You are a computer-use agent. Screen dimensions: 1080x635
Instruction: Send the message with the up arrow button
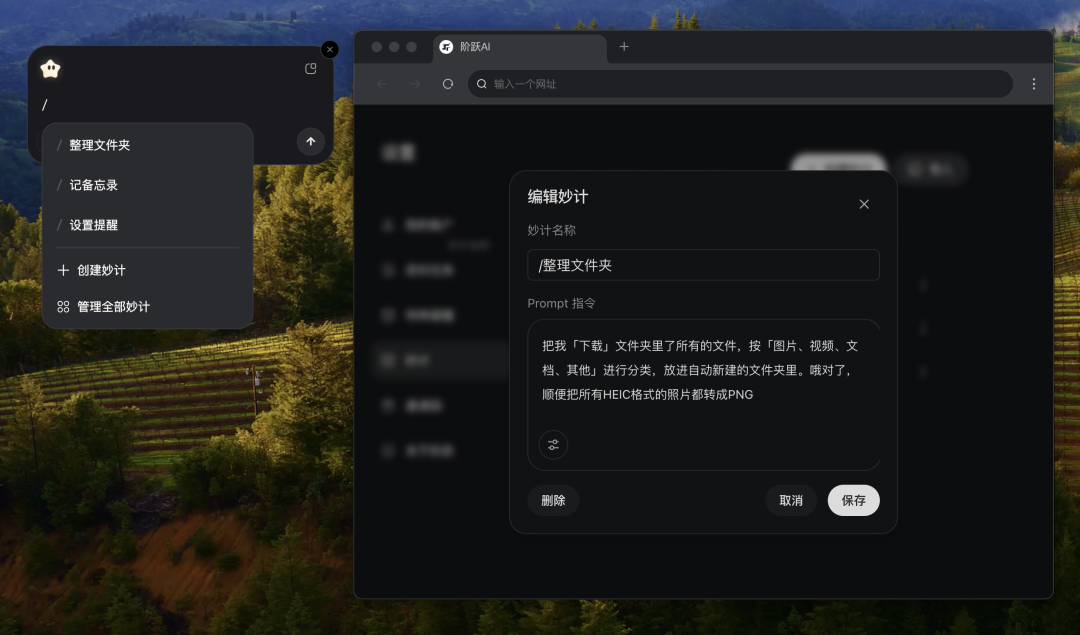click(x=311, y=142)
